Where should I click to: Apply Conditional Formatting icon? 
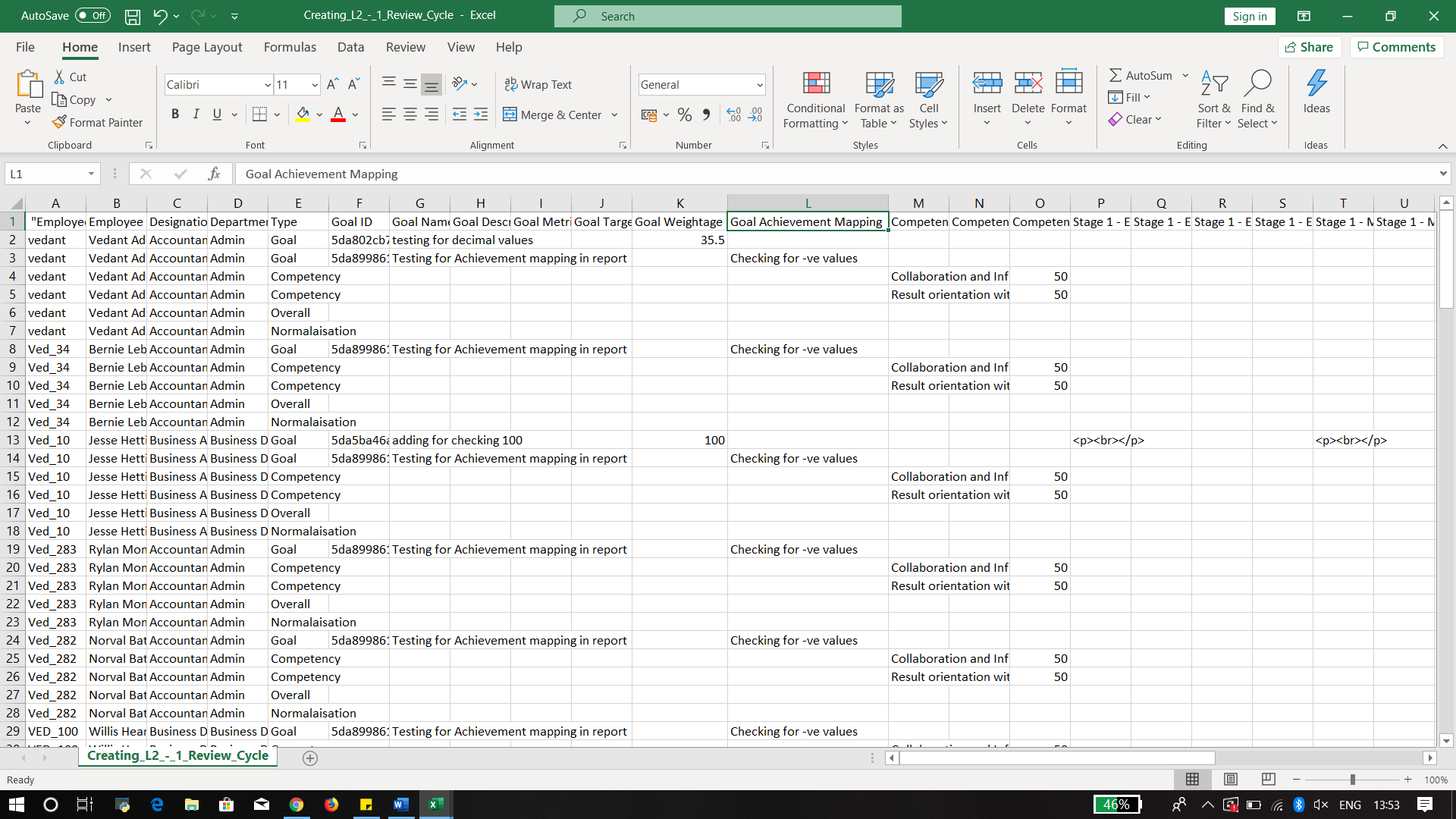[816, 83]
